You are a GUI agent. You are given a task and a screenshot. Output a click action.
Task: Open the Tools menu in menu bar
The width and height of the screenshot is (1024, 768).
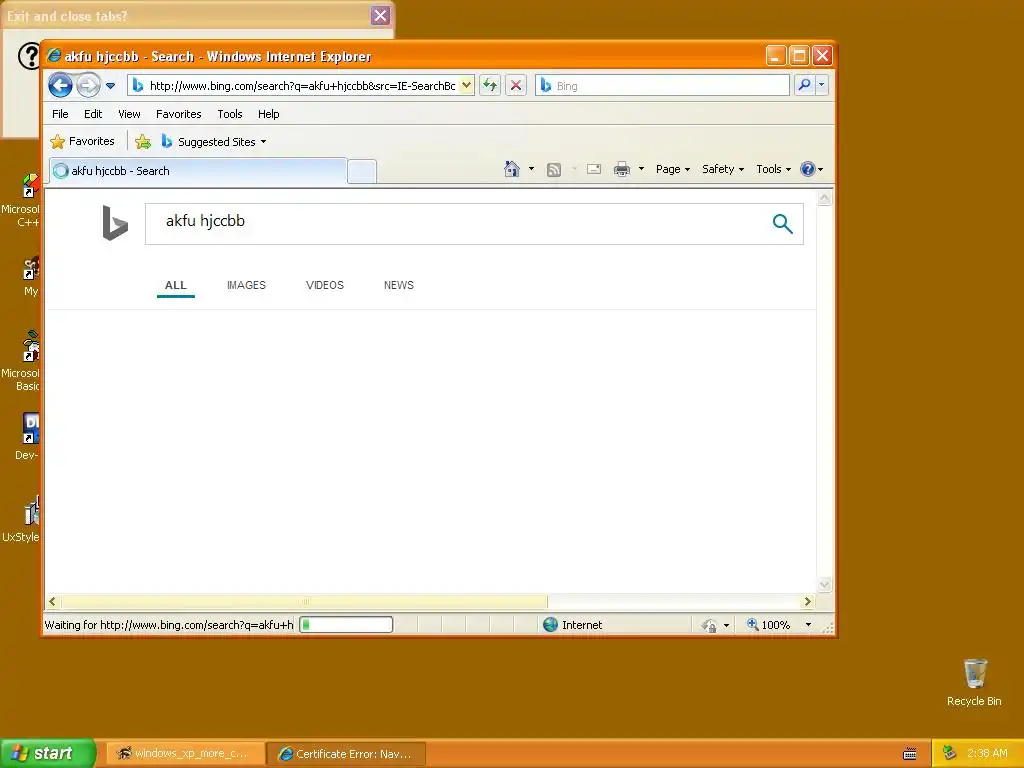pos(230,114)
